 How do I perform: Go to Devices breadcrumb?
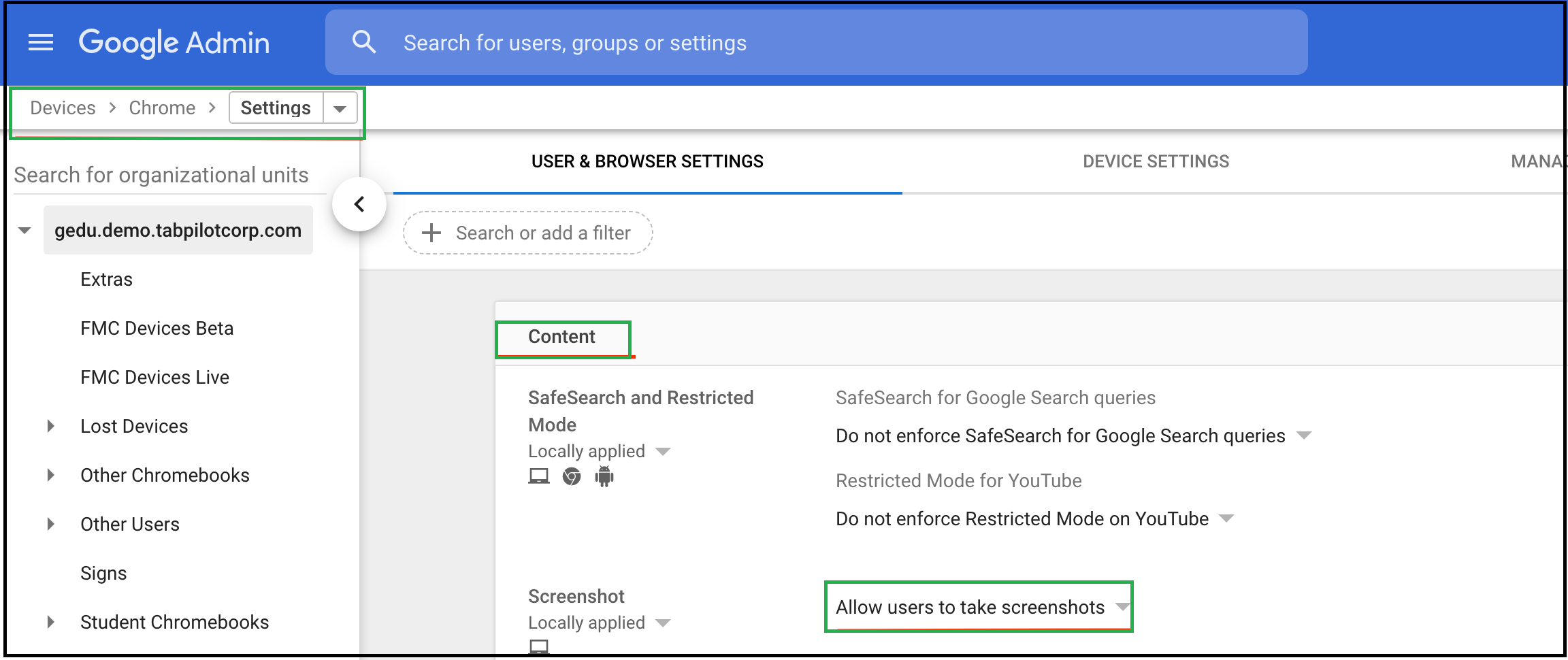[x=63, y=108]
